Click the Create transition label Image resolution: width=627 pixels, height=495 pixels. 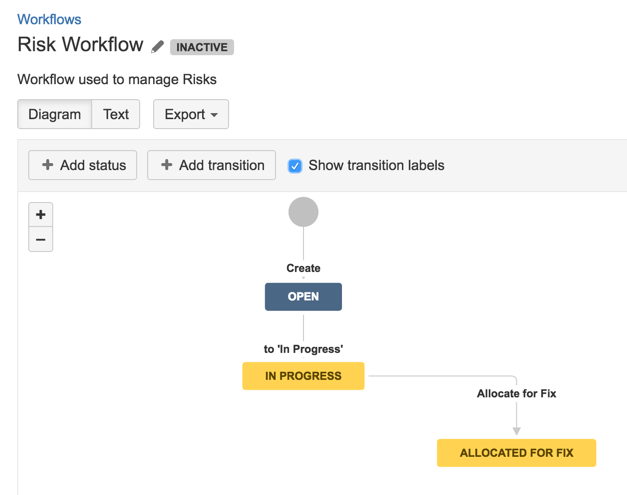coord(303,268)
